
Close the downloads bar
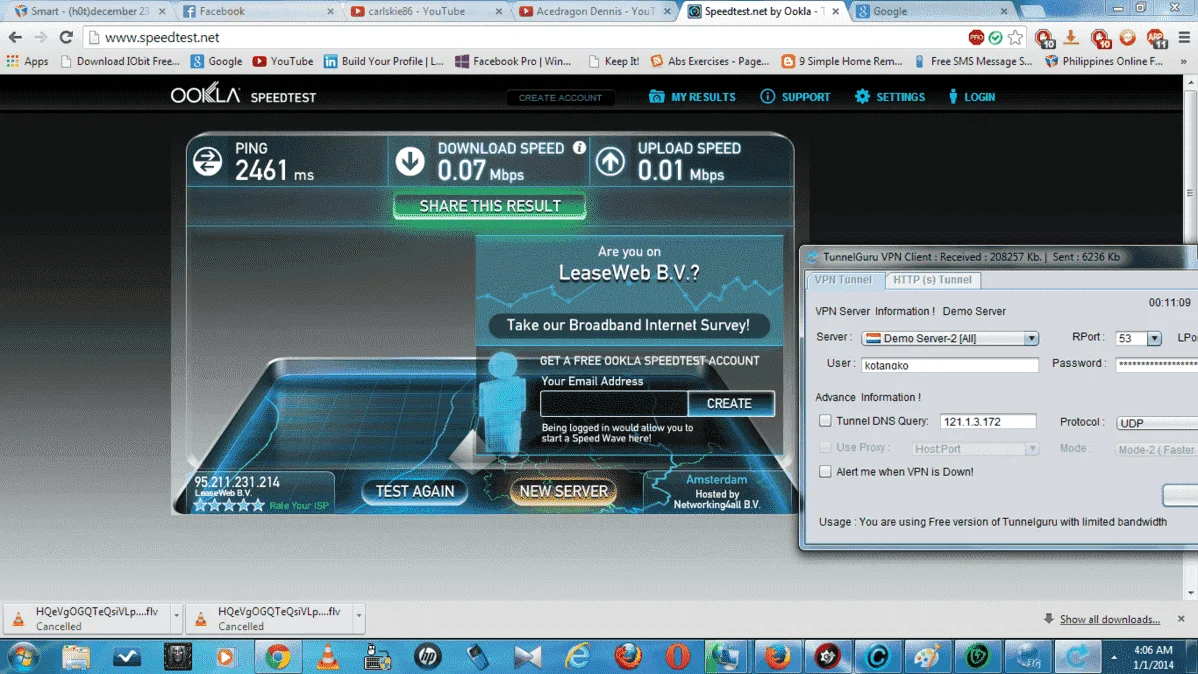(1181, 618)
